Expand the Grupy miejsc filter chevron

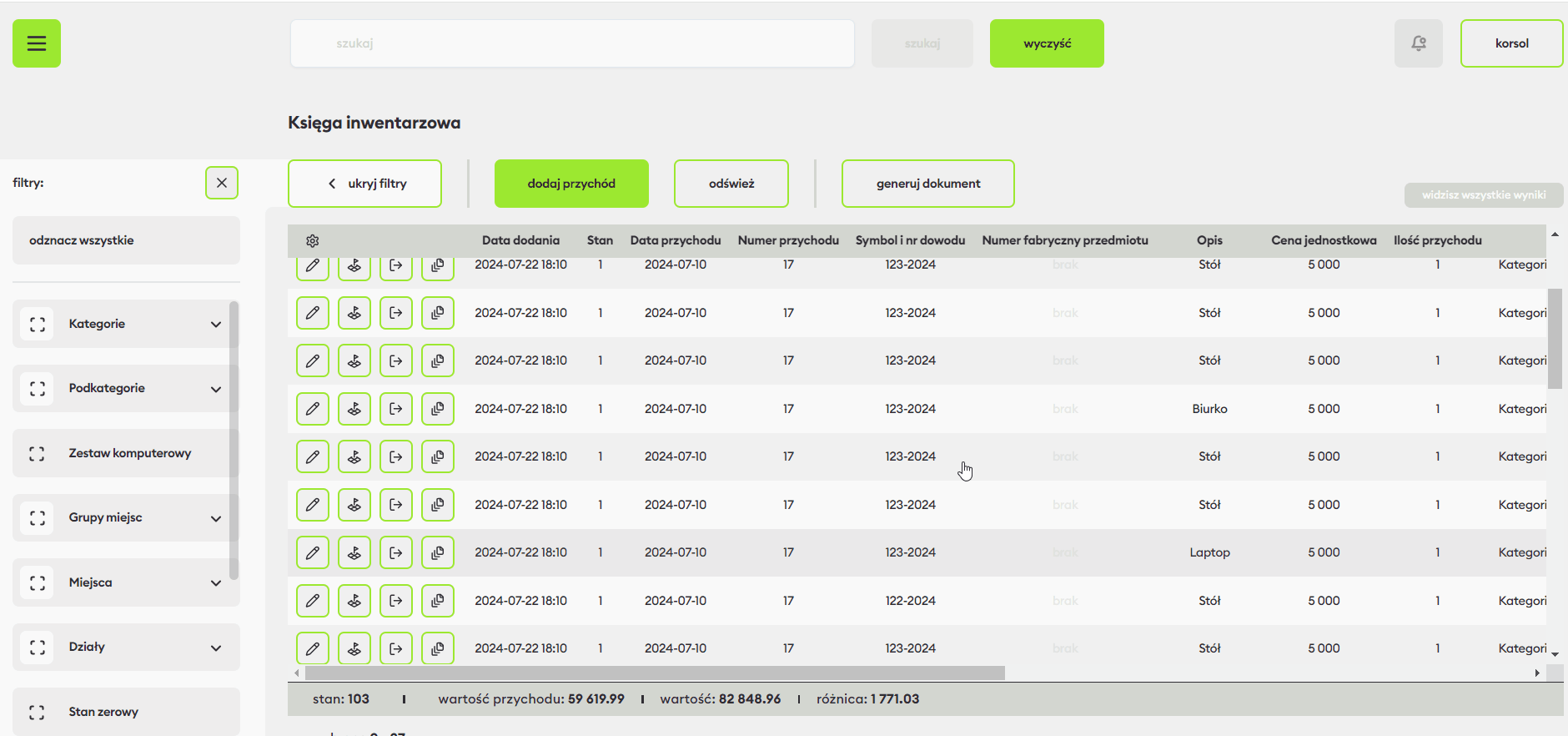point(216,518)
